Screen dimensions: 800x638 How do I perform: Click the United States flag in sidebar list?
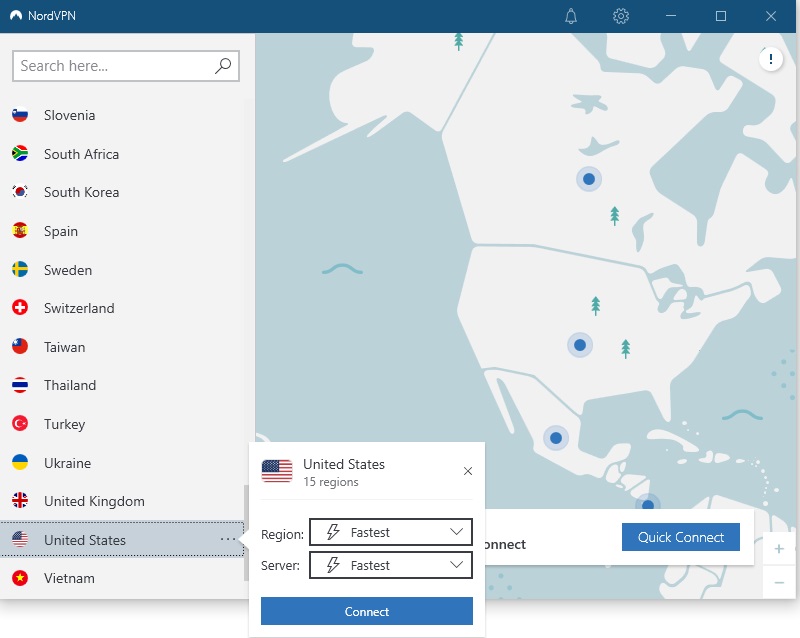pos(20,539)
